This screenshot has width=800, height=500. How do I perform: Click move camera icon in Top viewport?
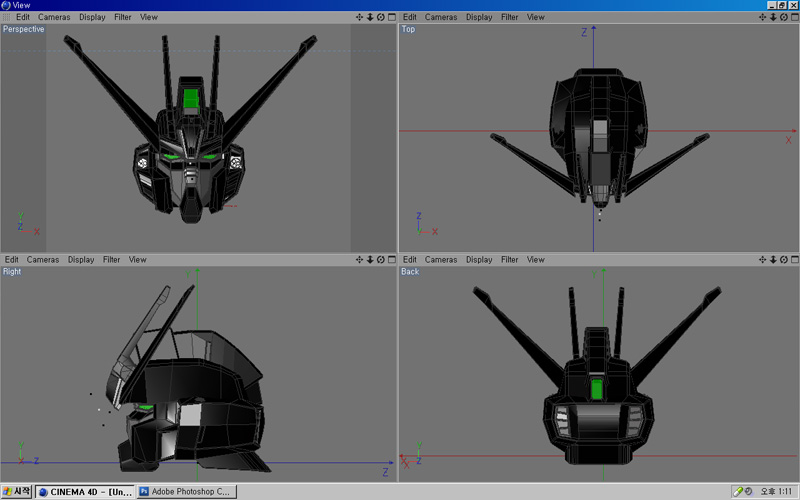click(762, 17)
